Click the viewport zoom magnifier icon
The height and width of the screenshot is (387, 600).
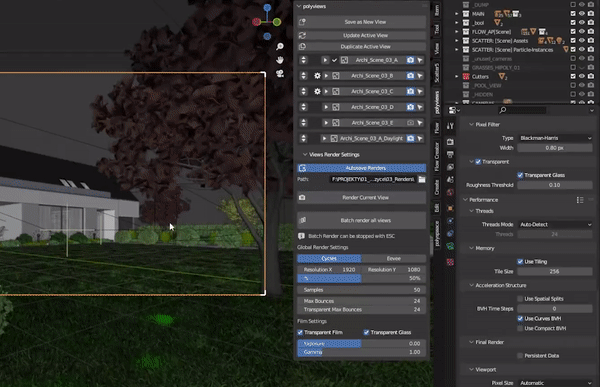pyautogui.click(x=280, y=46)
